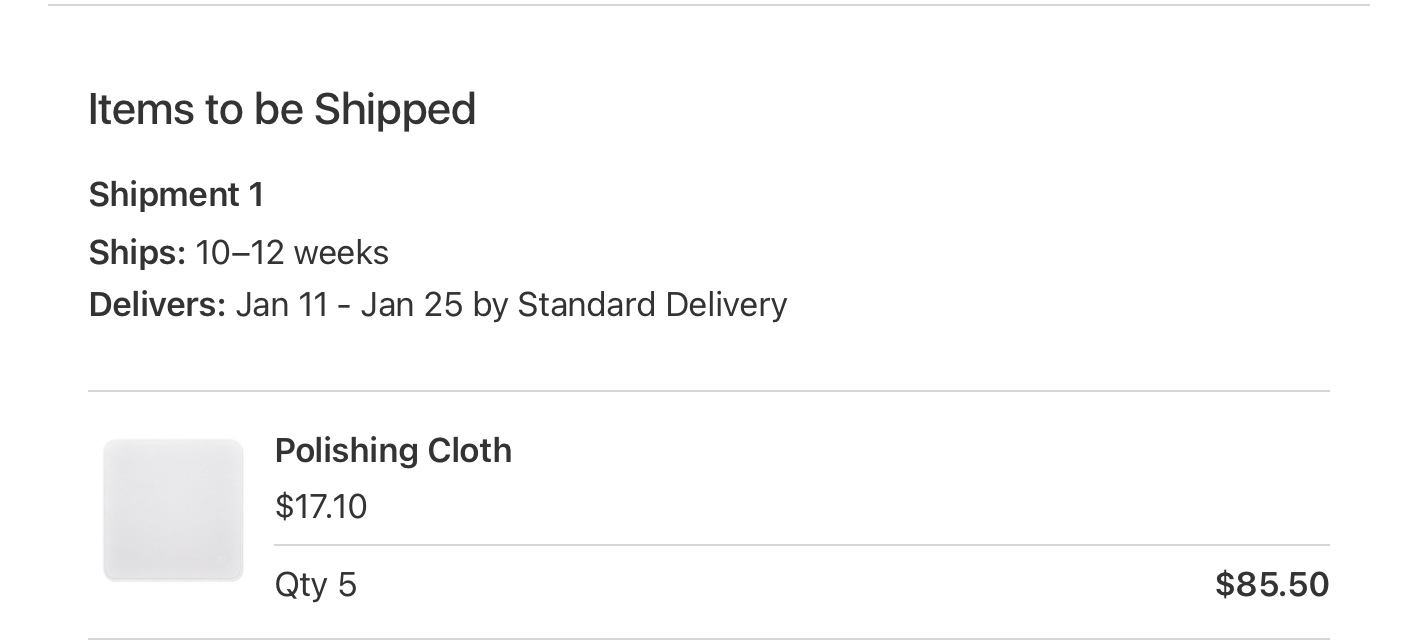Click the $17.10 unit price
Screen dimensions: 1419x644
point(321,507)
